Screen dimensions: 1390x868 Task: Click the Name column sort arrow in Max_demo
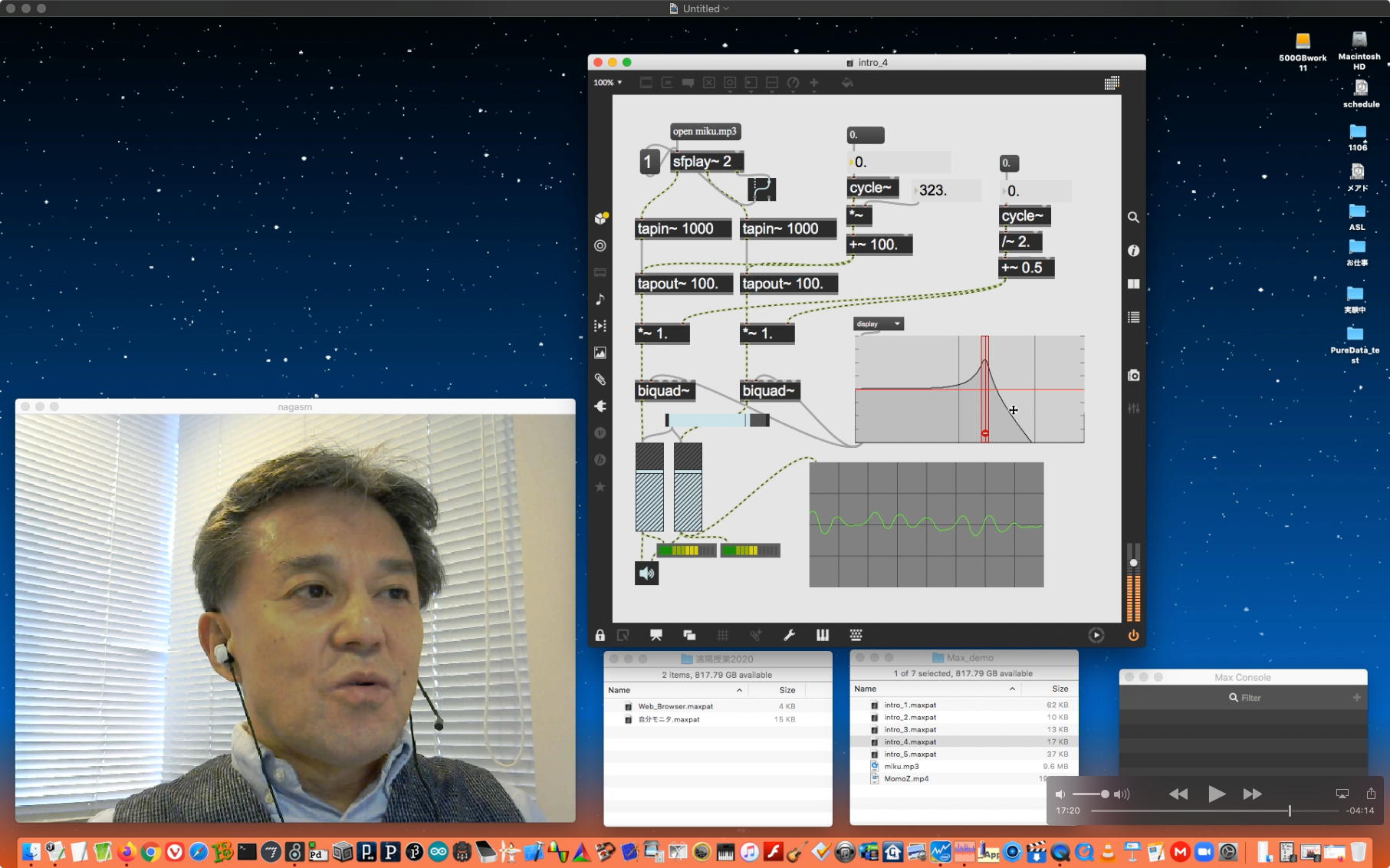pyautogui.click(x=1012, y=689)
